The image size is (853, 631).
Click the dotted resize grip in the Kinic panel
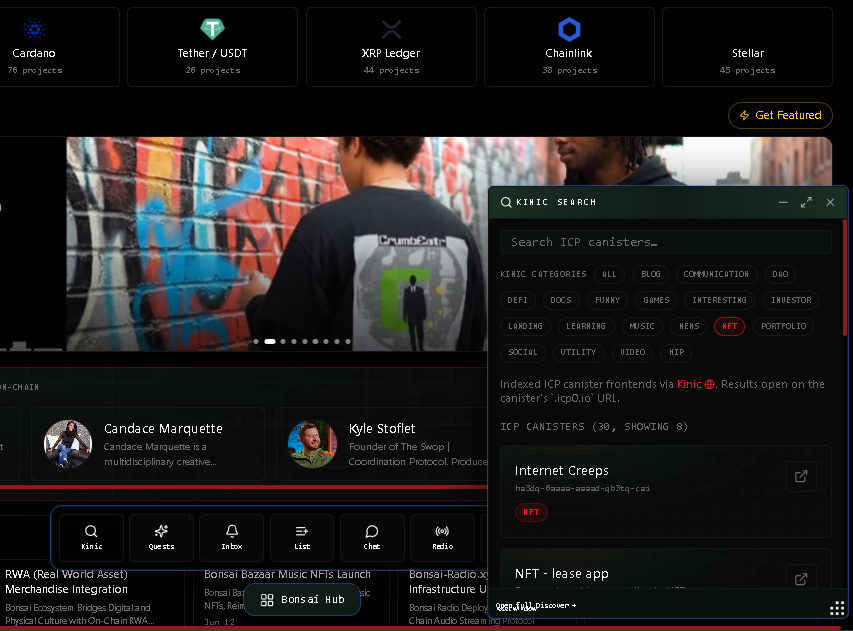tap(837, 608)
